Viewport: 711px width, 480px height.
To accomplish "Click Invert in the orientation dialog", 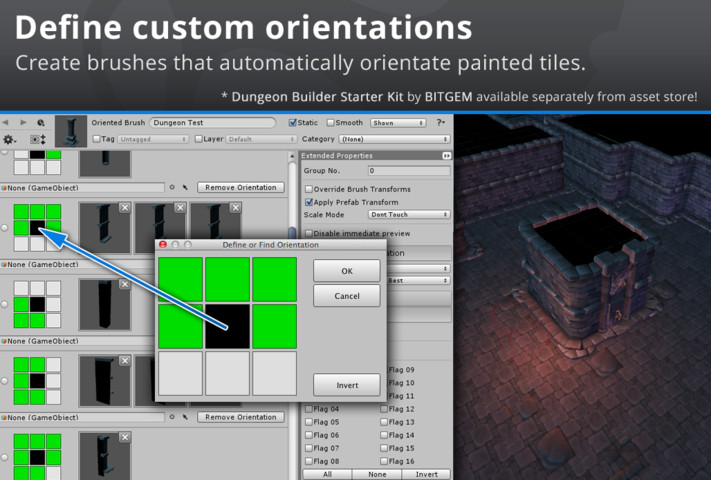I will pos(347,385).
